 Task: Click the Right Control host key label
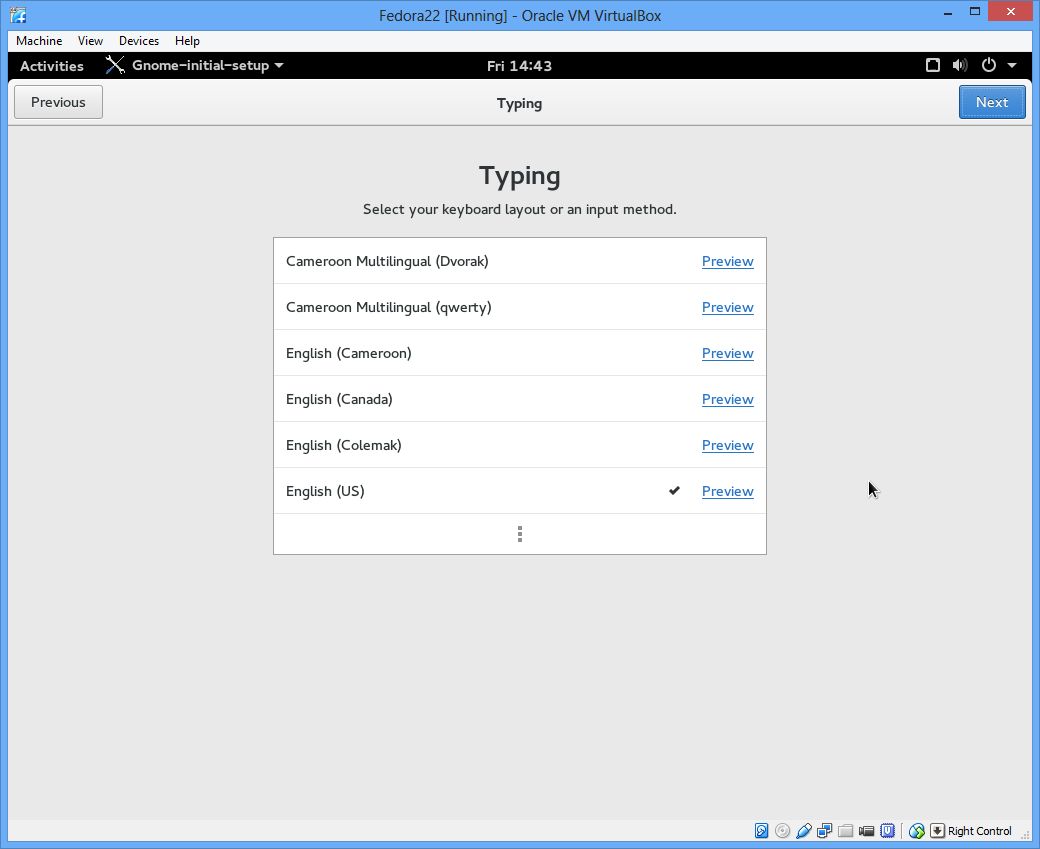[x=980, y=831]
